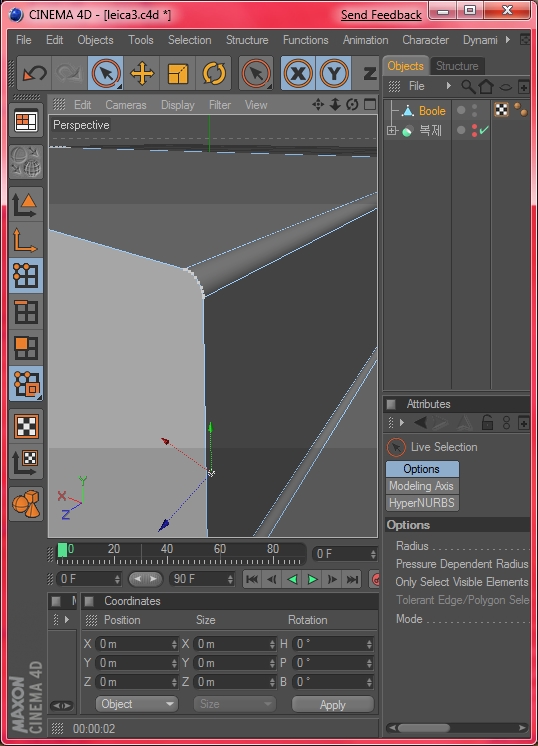538x746 pixels.
Task: Expand the Object manager menu arrow
Action: point(448,86)
